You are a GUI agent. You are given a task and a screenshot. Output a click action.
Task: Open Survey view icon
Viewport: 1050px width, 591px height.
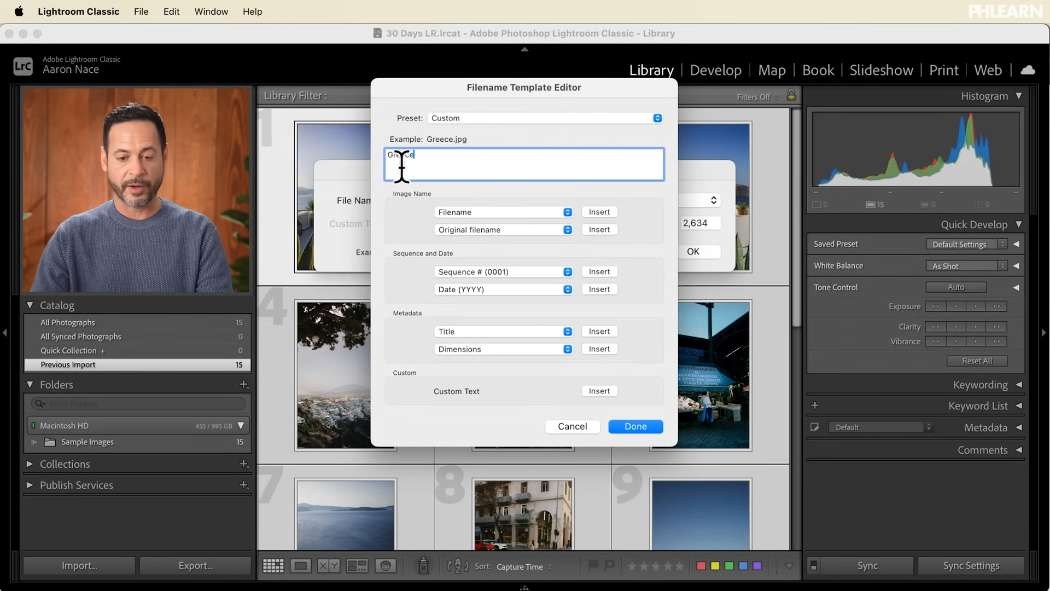click(357, 566)
